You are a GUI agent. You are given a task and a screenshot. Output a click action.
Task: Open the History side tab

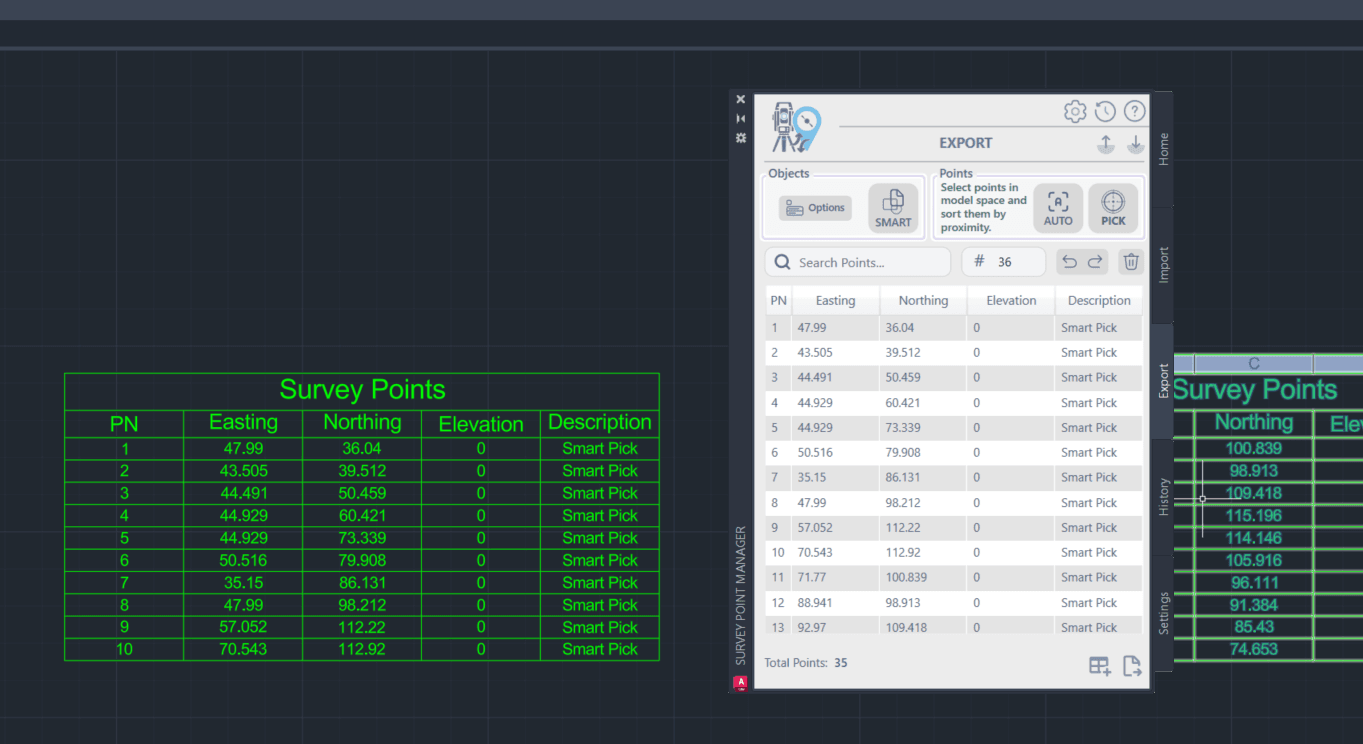click(1163, 496)
